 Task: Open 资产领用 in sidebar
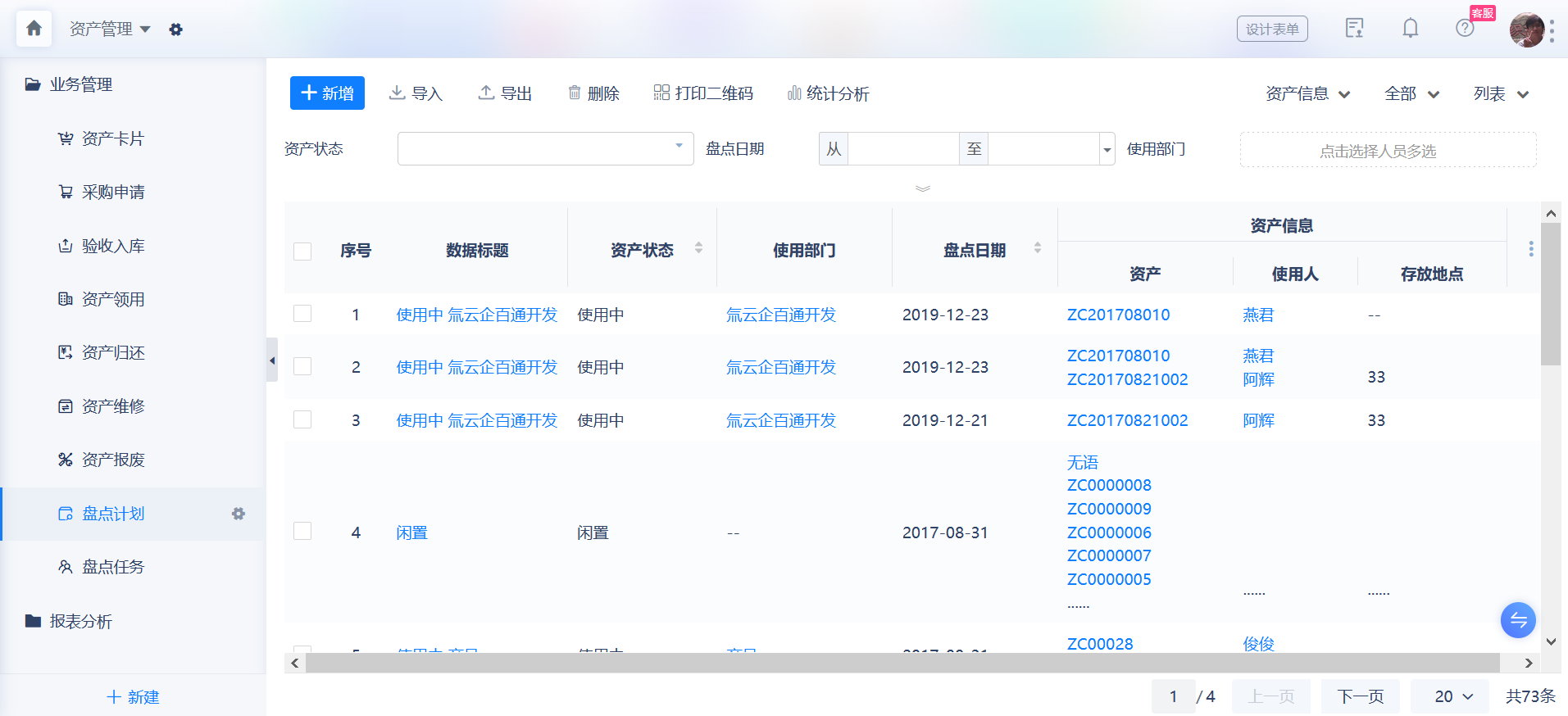(113, 299)
